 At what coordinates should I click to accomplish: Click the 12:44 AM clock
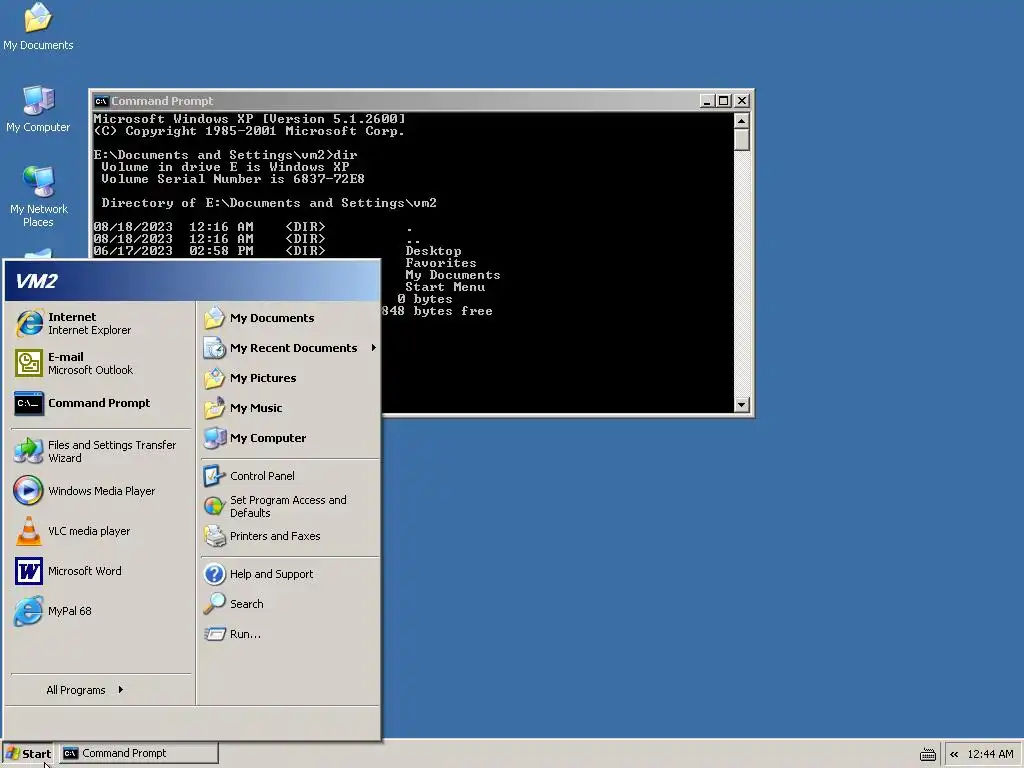tap(990, 754)
